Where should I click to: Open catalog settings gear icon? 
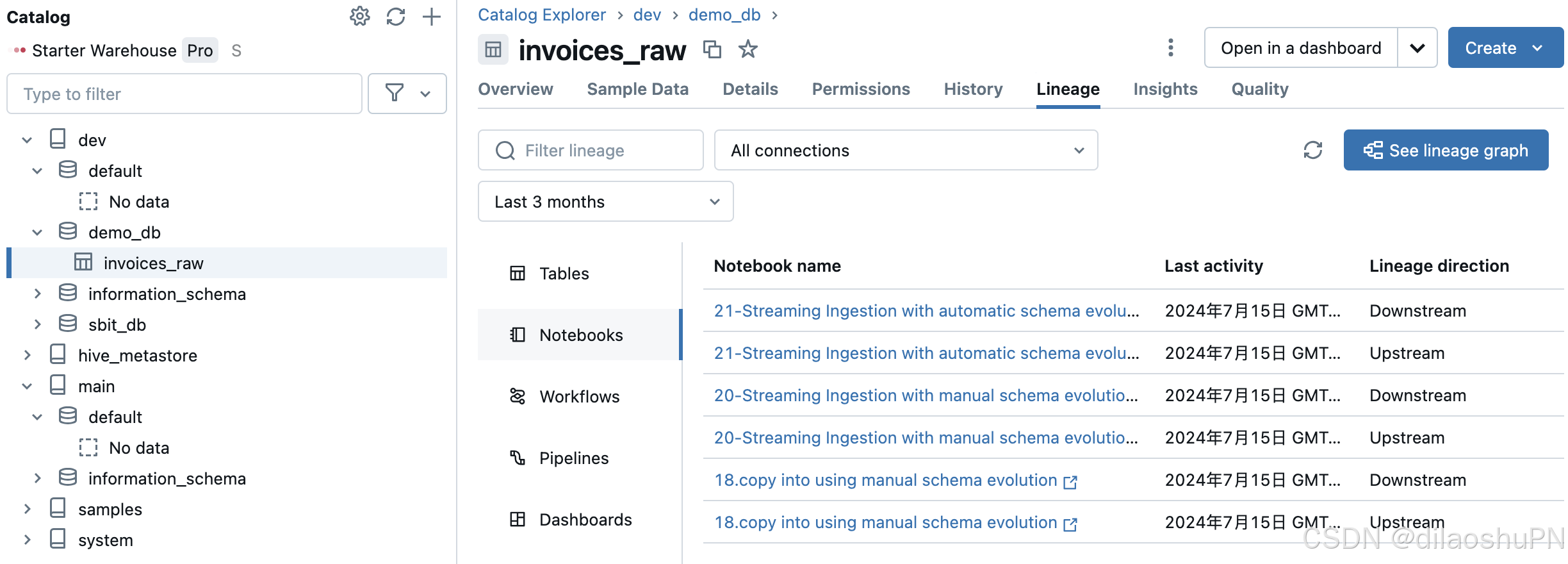click(360, 17)
